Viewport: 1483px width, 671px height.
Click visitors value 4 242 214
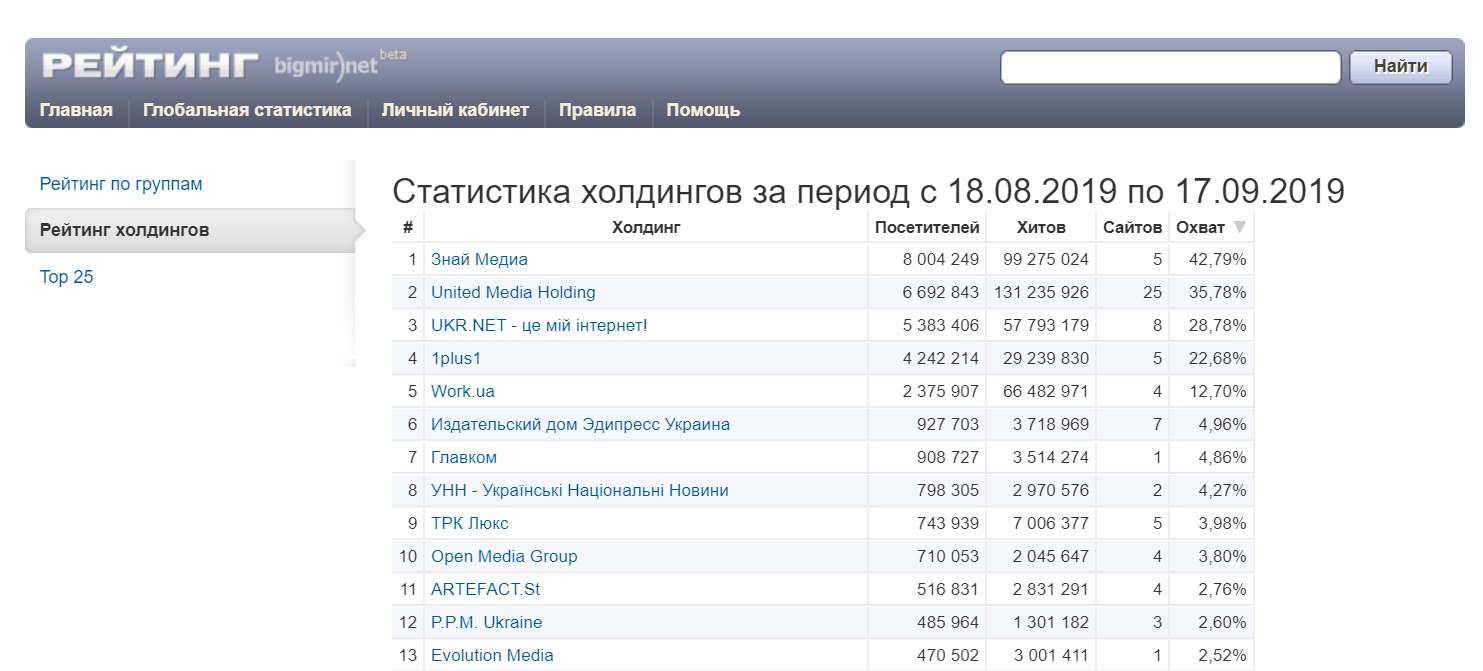[941, 358]
